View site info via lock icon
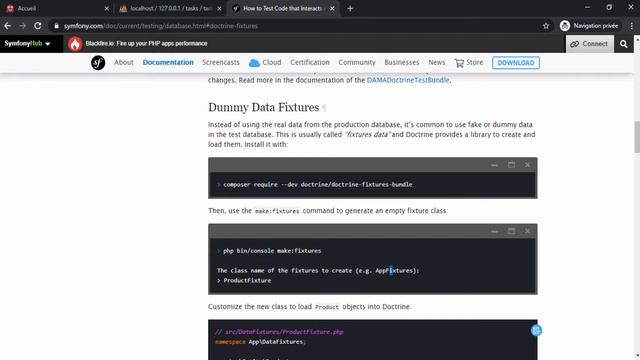Viewport: 640px width, 360px height. 56,26
